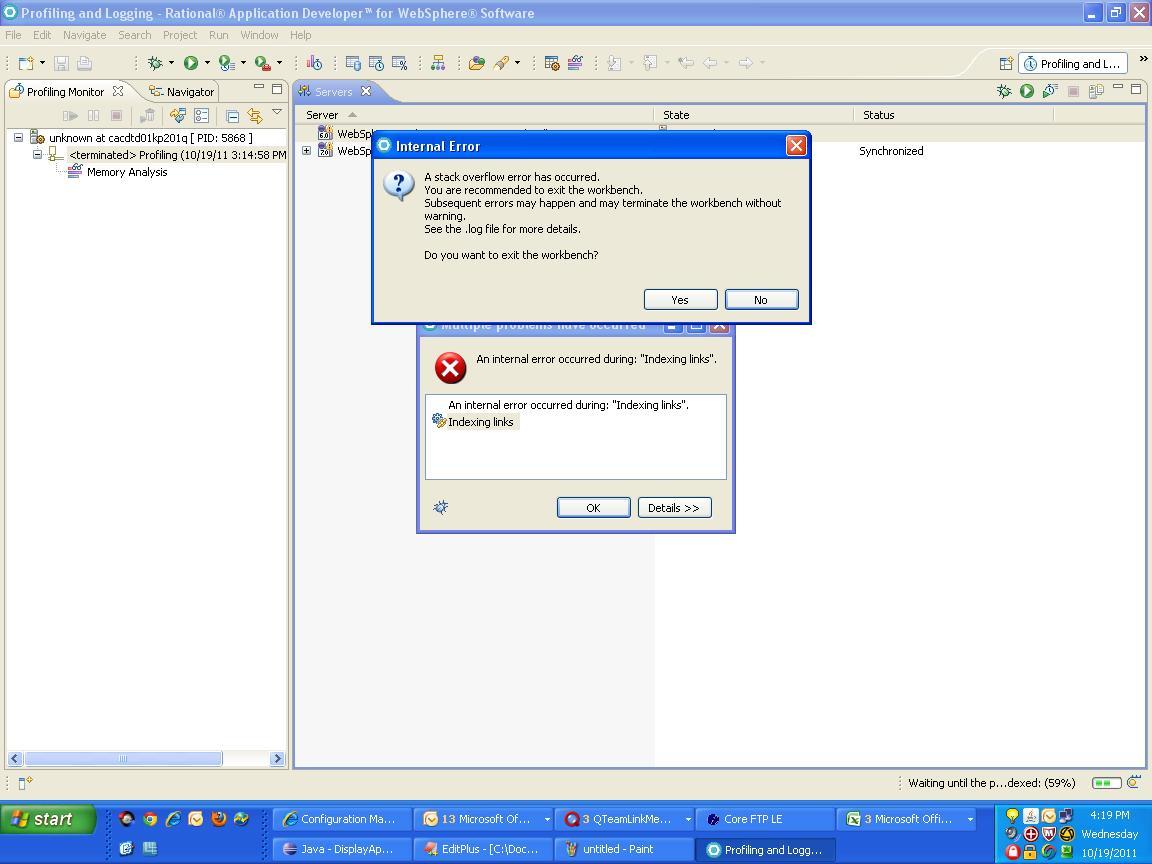This screenshot has width=1152, height=864.
Task: Click the Profiling and L... perspective button
Action: pos(1073,64)
